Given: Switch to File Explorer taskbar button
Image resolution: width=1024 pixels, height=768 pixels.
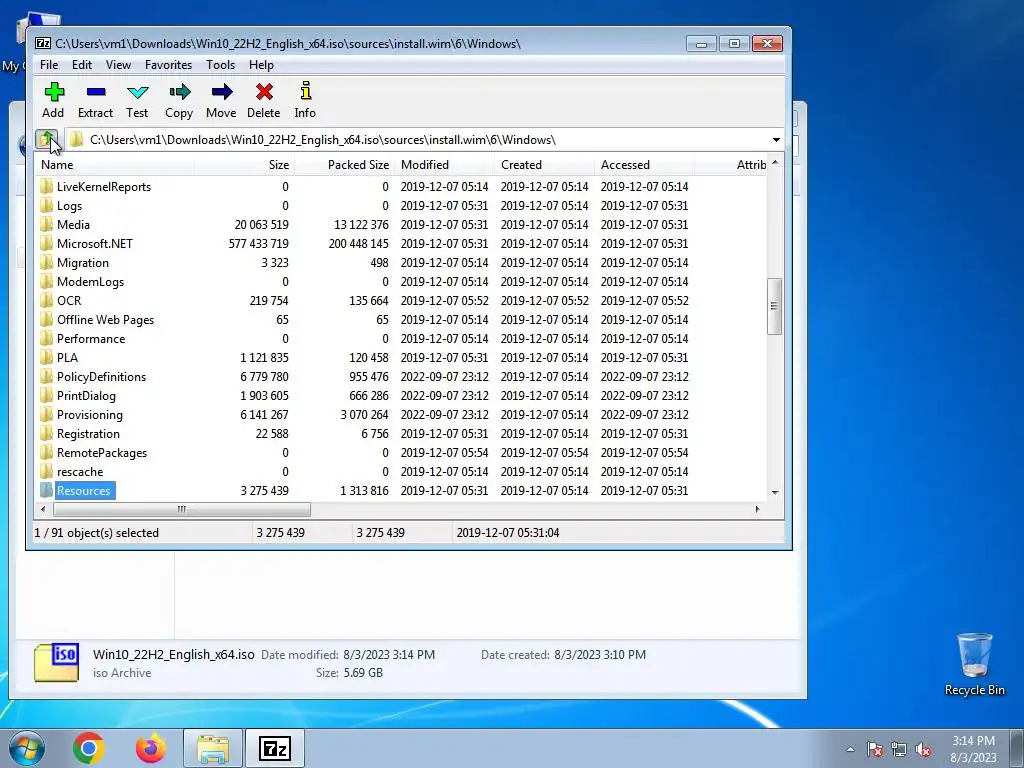Looking at the screenshot, I should coord(213,748).
